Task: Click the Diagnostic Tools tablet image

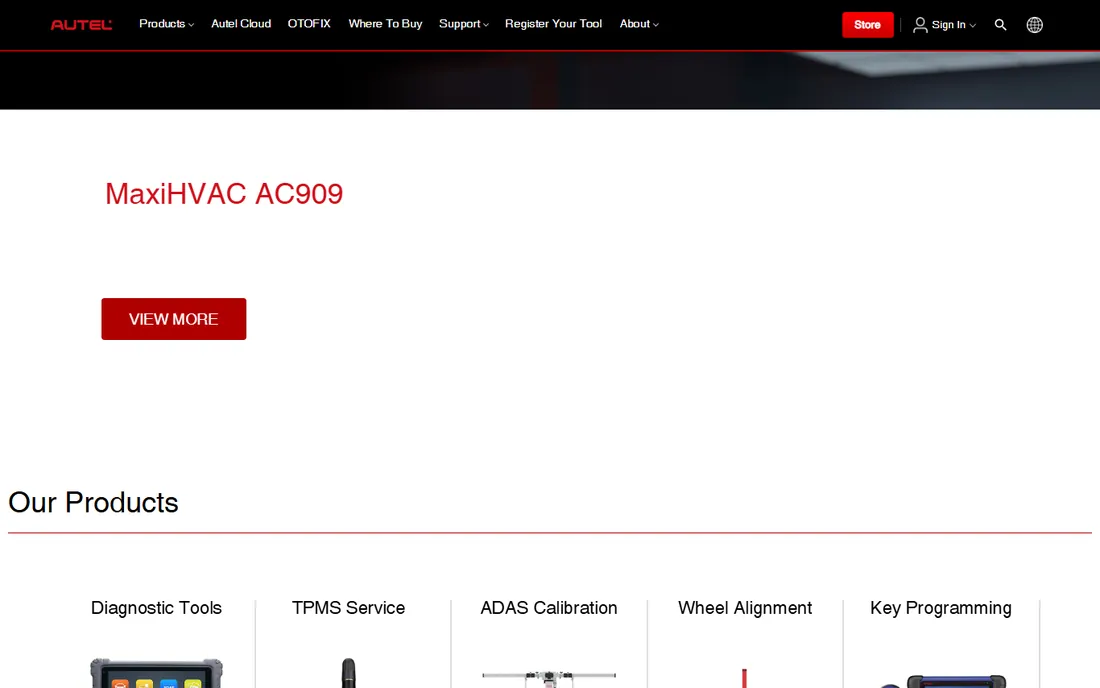Action: (x=156, y=673)
